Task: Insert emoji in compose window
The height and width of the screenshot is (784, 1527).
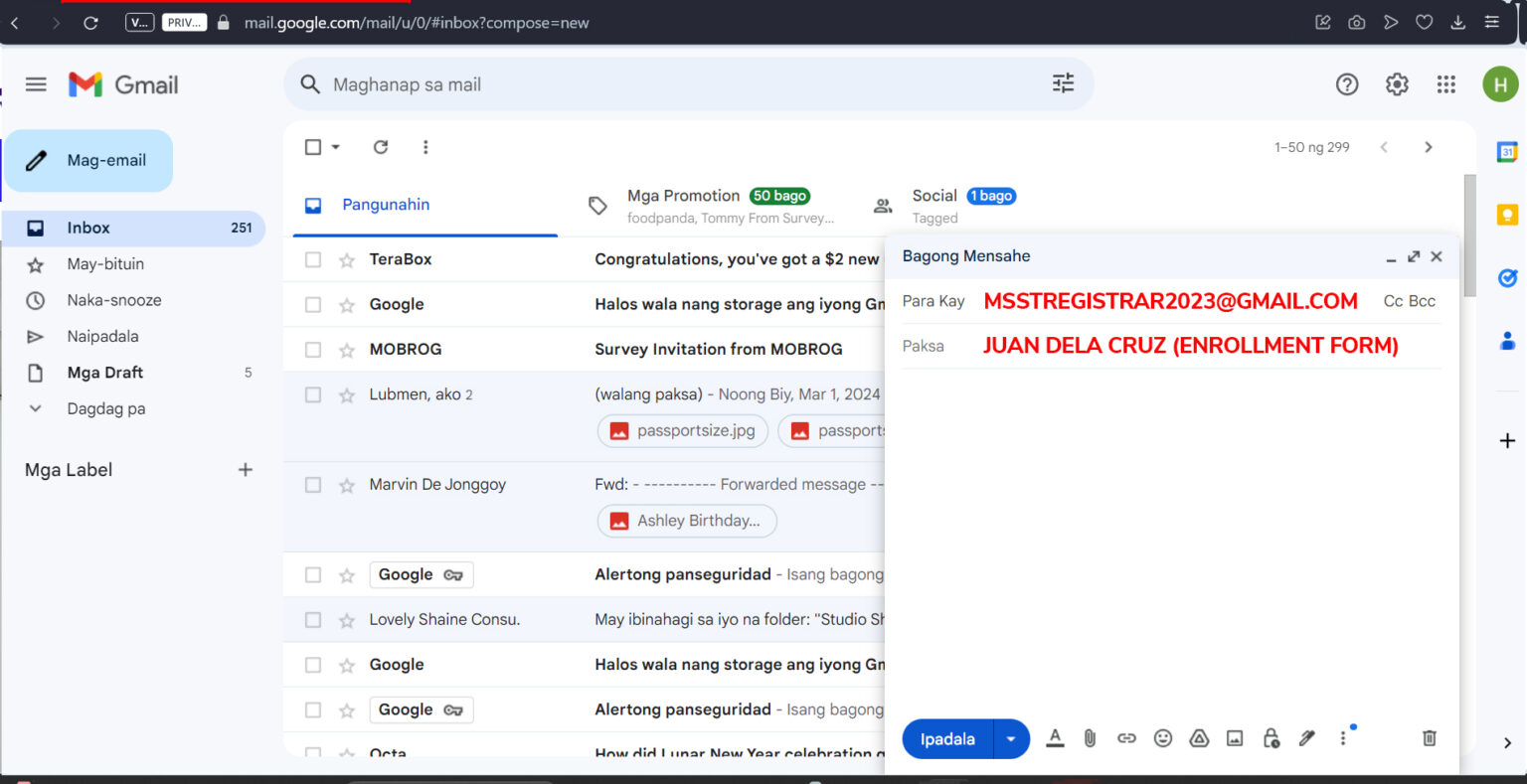Action: [x=1162, y=738]
